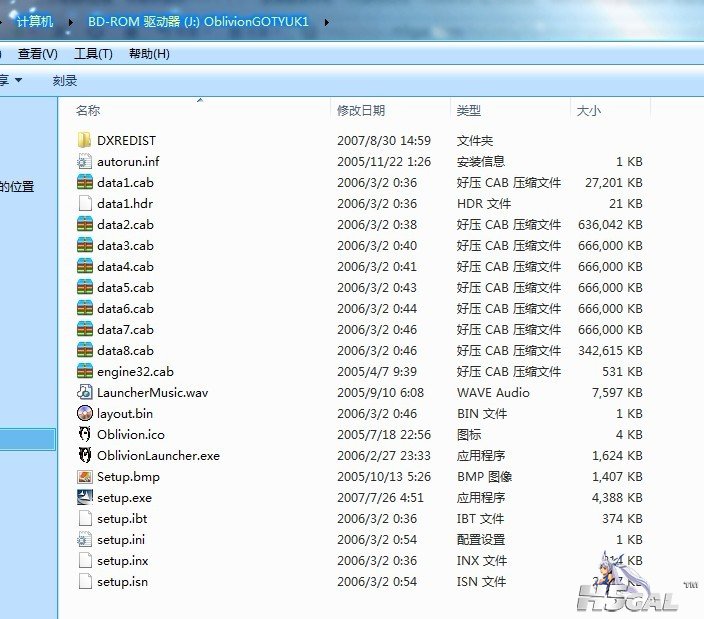
Task: Click type WAVE Audio
Action: (493, 393)
